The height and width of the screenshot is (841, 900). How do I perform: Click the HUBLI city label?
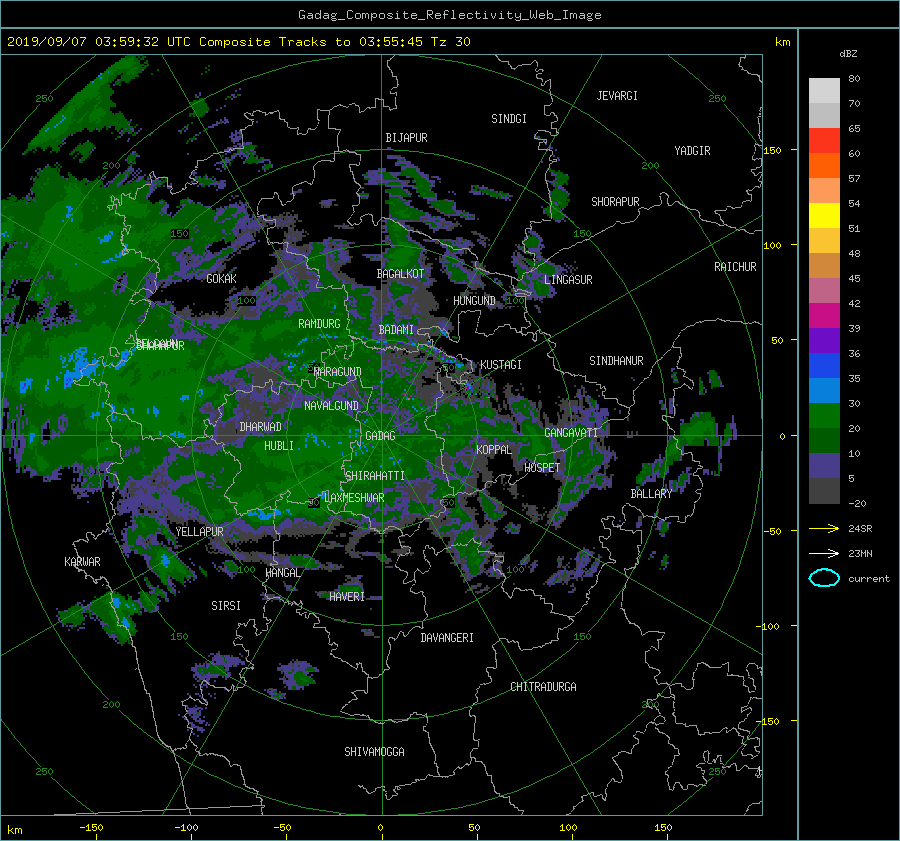click(279, 445)
